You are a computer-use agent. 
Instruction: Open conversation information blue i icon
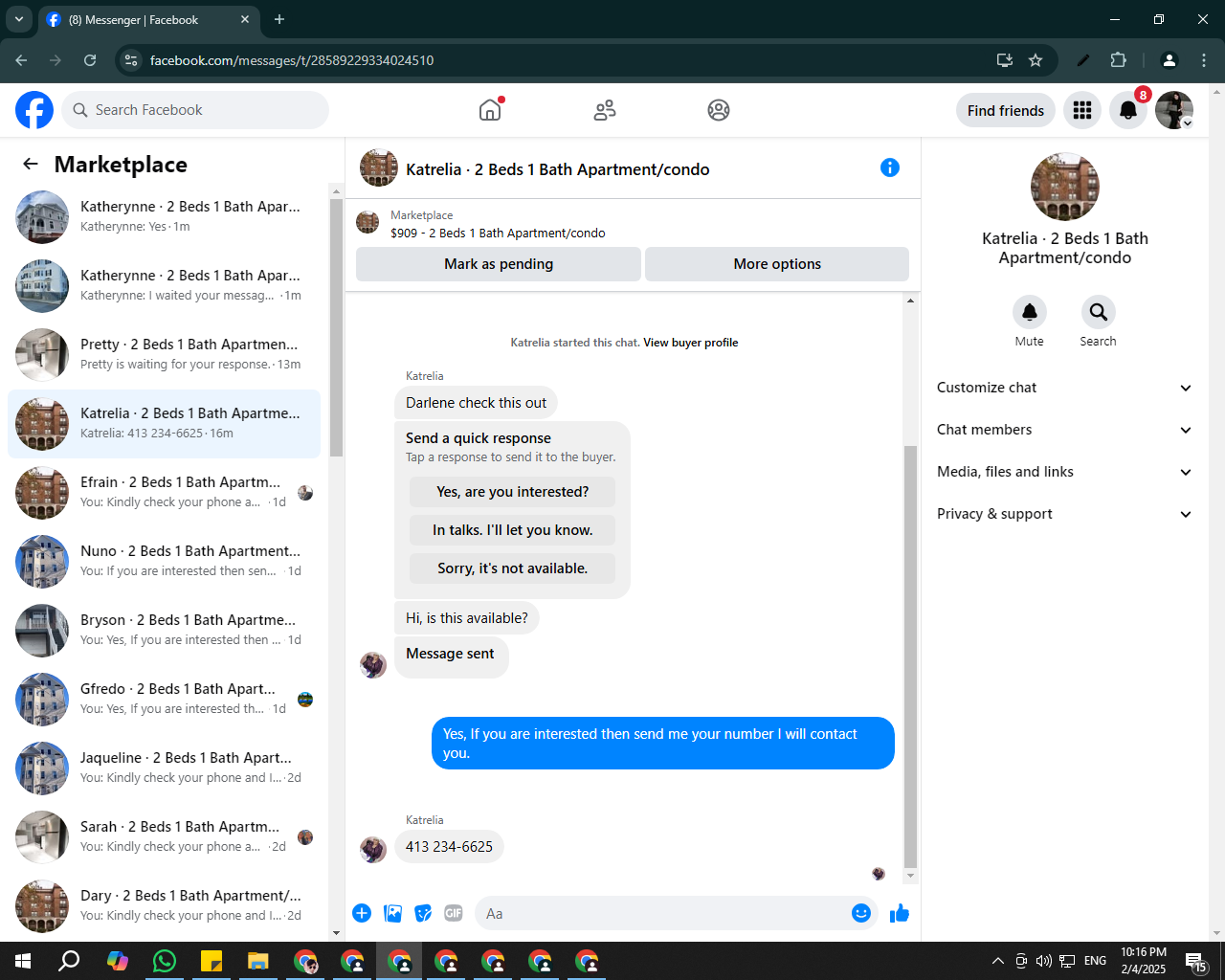(890, 167)
